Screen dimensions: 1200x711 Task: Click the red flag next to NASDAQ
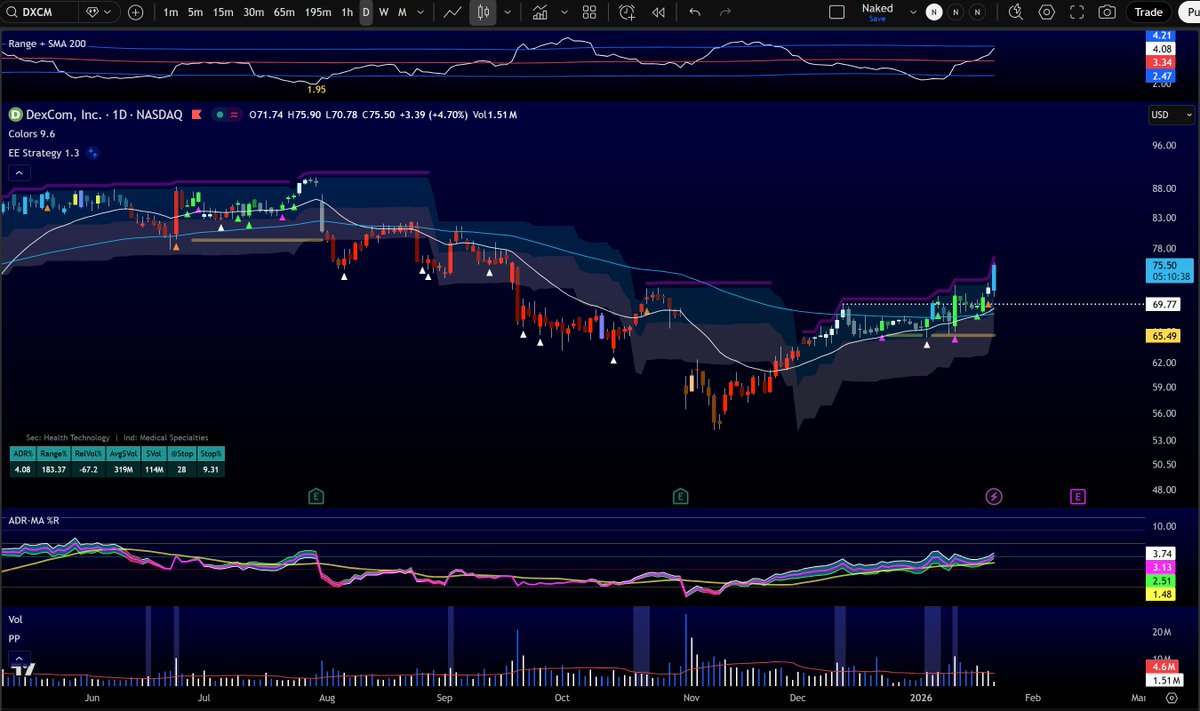(196, 114)
